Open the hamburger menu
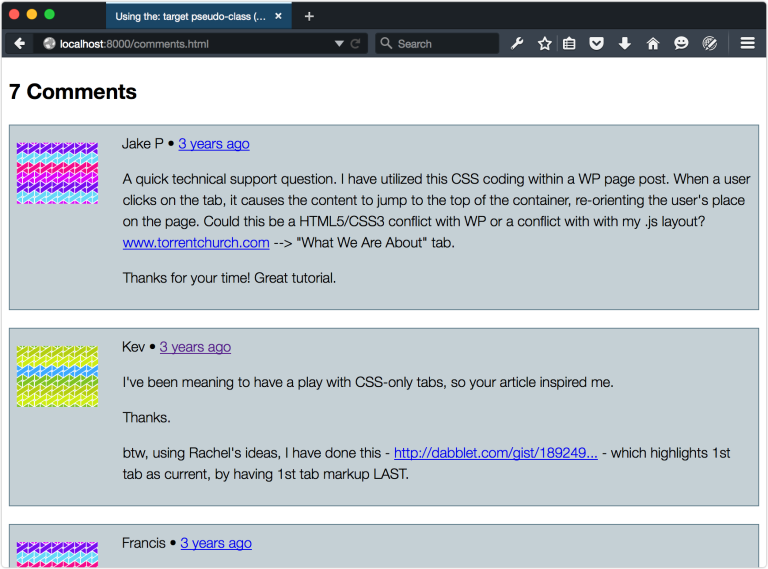The image size is (768, 569). 747,44
